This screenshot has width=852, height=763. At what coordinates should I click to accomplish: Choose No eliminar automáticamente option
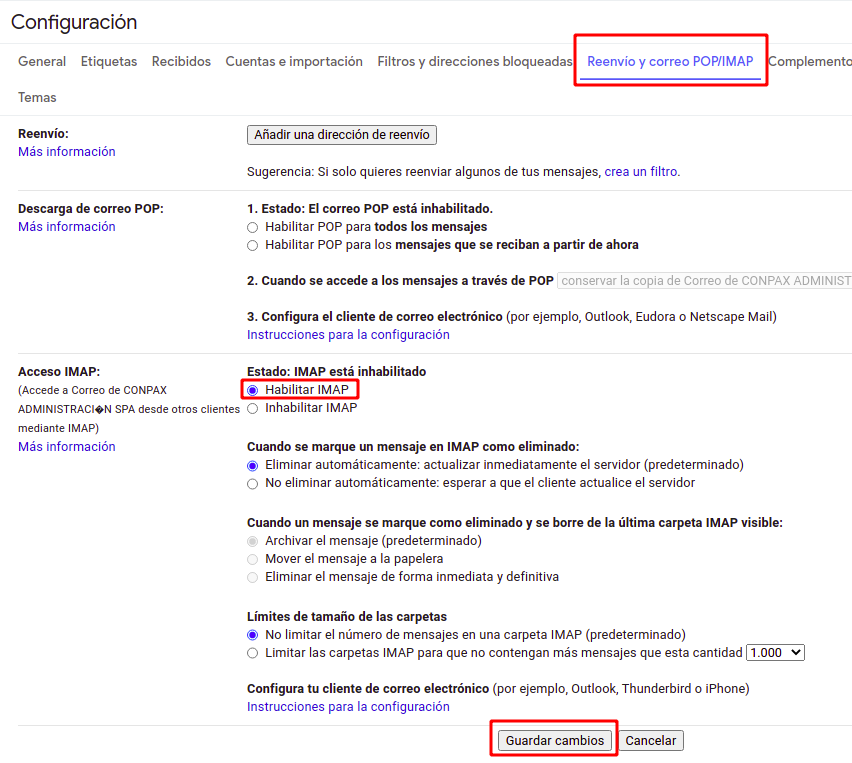(x=252, y=483)
